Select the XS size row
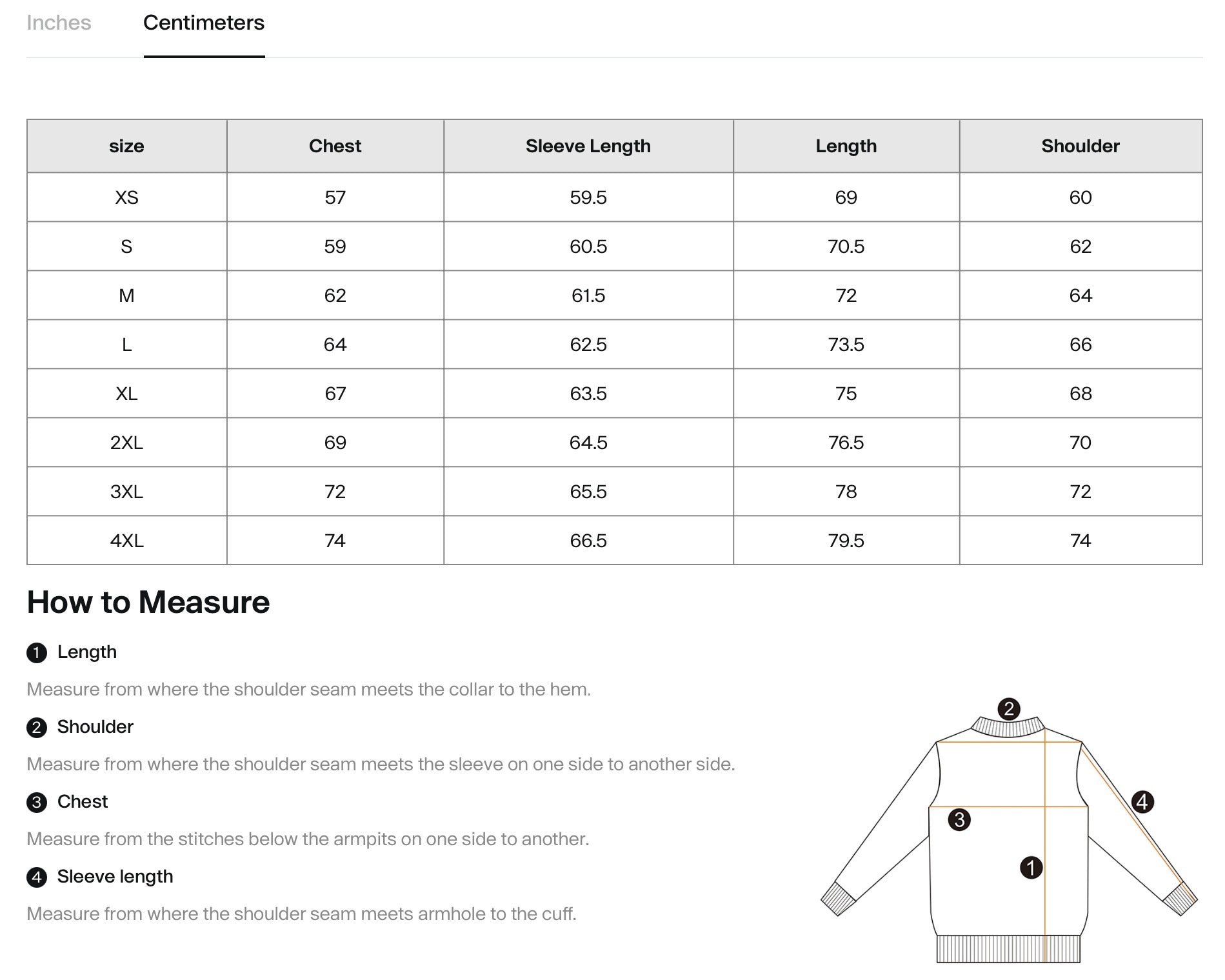This screenshot has height=980, width=1225. point(126,197)
